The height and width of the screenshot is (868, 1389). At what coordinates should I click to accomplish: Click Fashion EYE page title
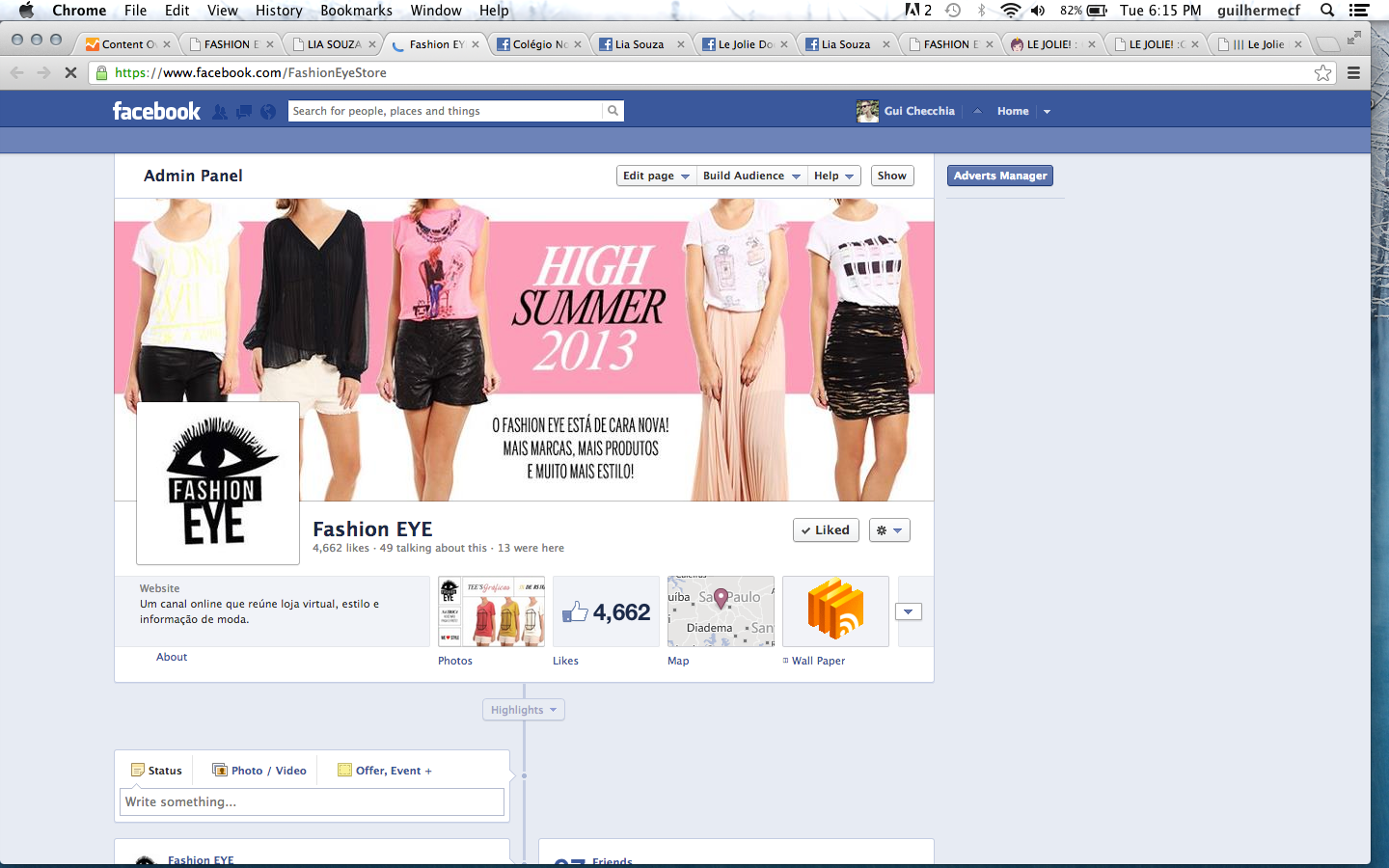[372, 529]
